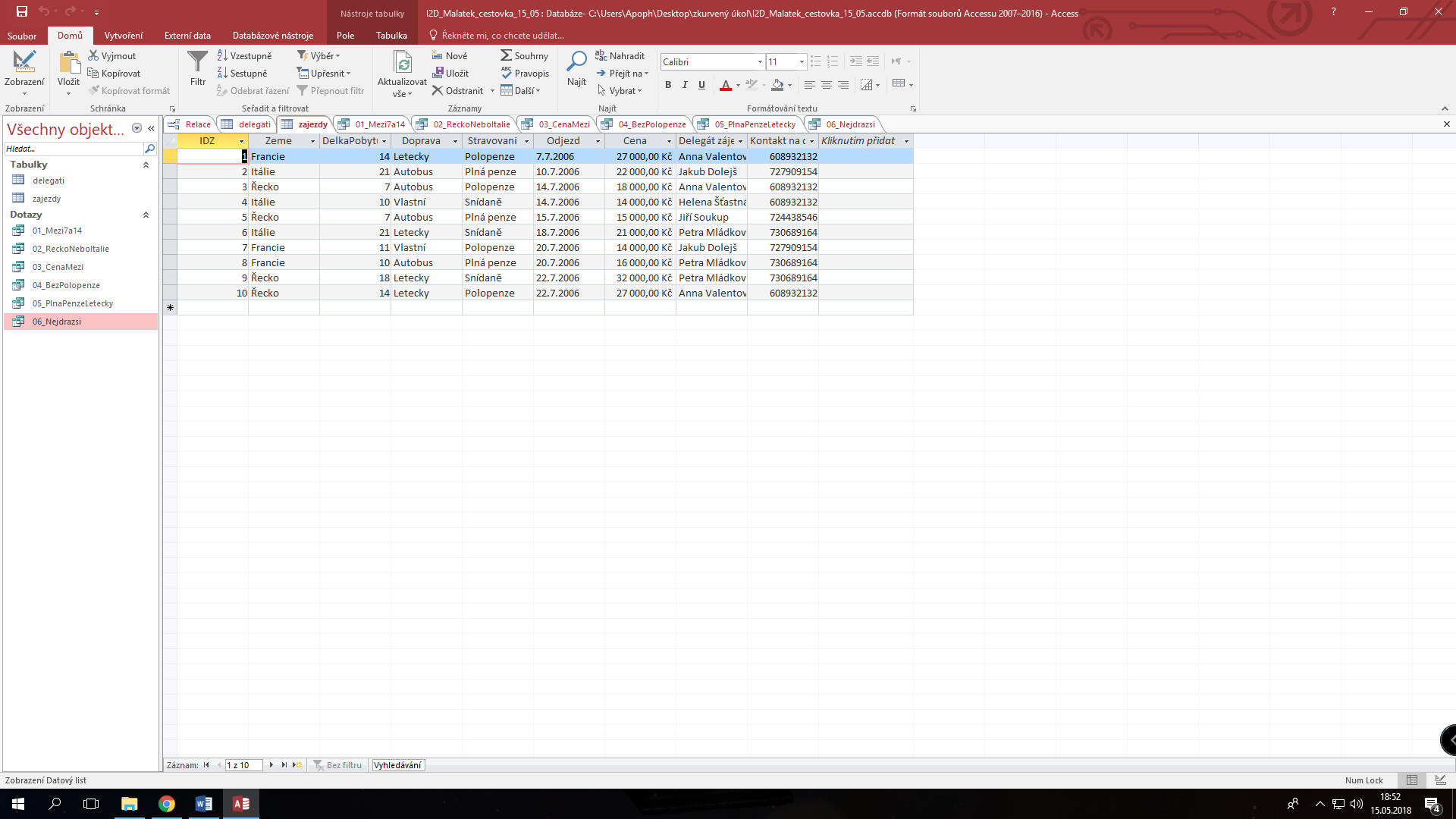Switch to the Vytvoření ribbon tab
The height and width of the screenshot is (819, 1456).
(x=124, y=35)
